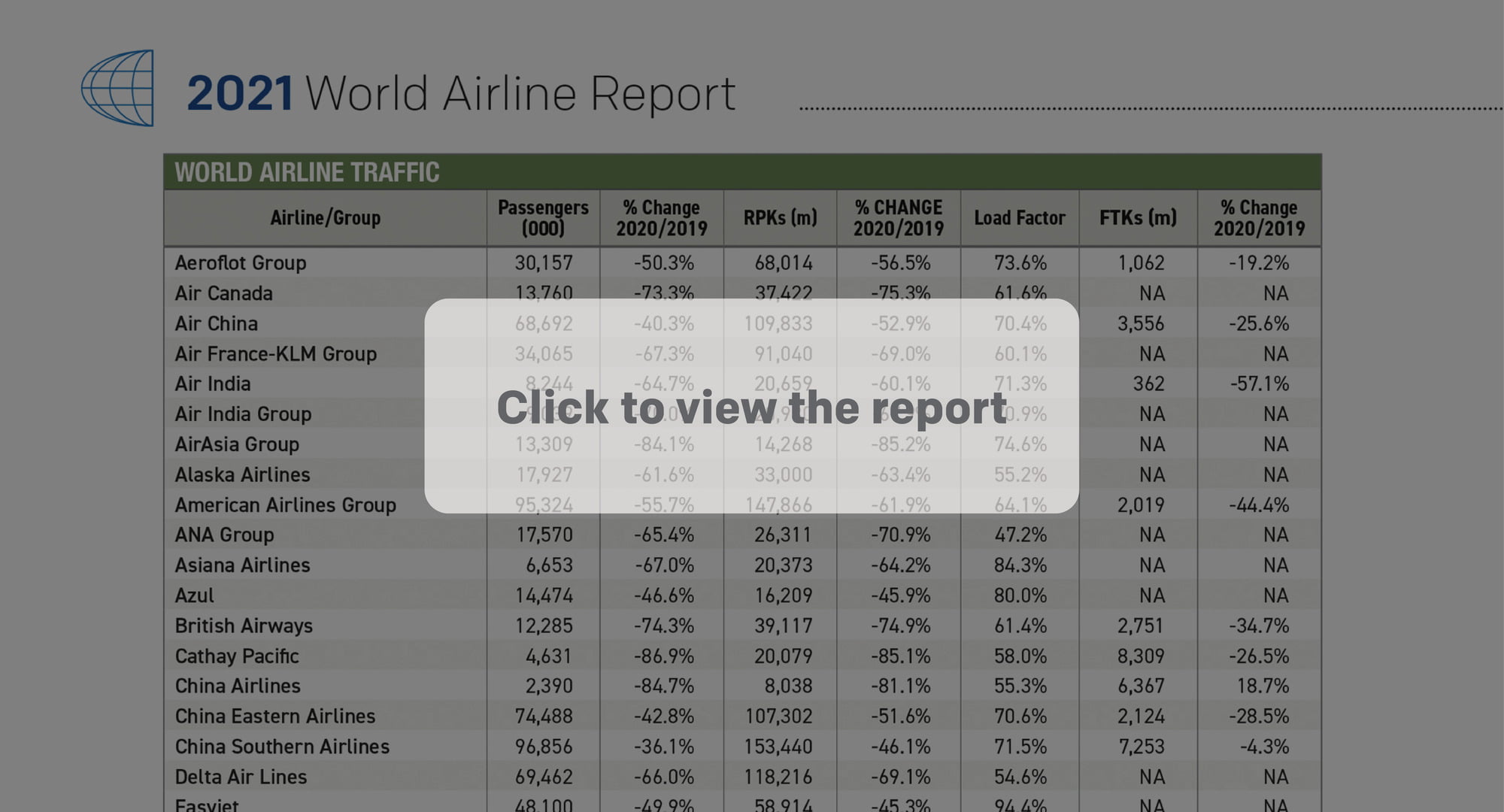This screenshot has width=1504, height=812.
Task: Click the 'Airline/Group' column header
Action: click(x=325, y=218)
